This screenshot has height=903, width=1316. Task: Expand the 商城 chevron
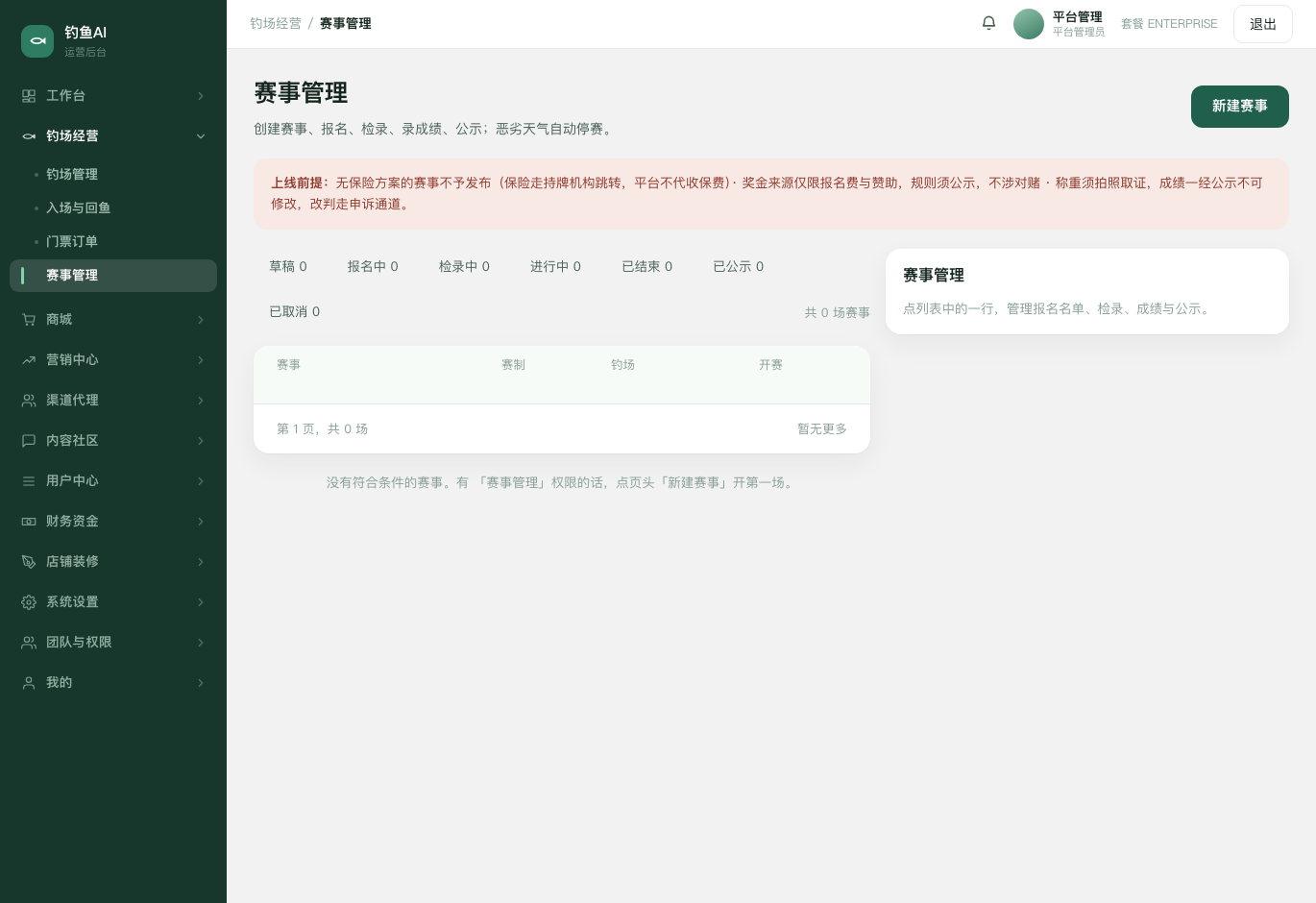(x=201, y=320)
